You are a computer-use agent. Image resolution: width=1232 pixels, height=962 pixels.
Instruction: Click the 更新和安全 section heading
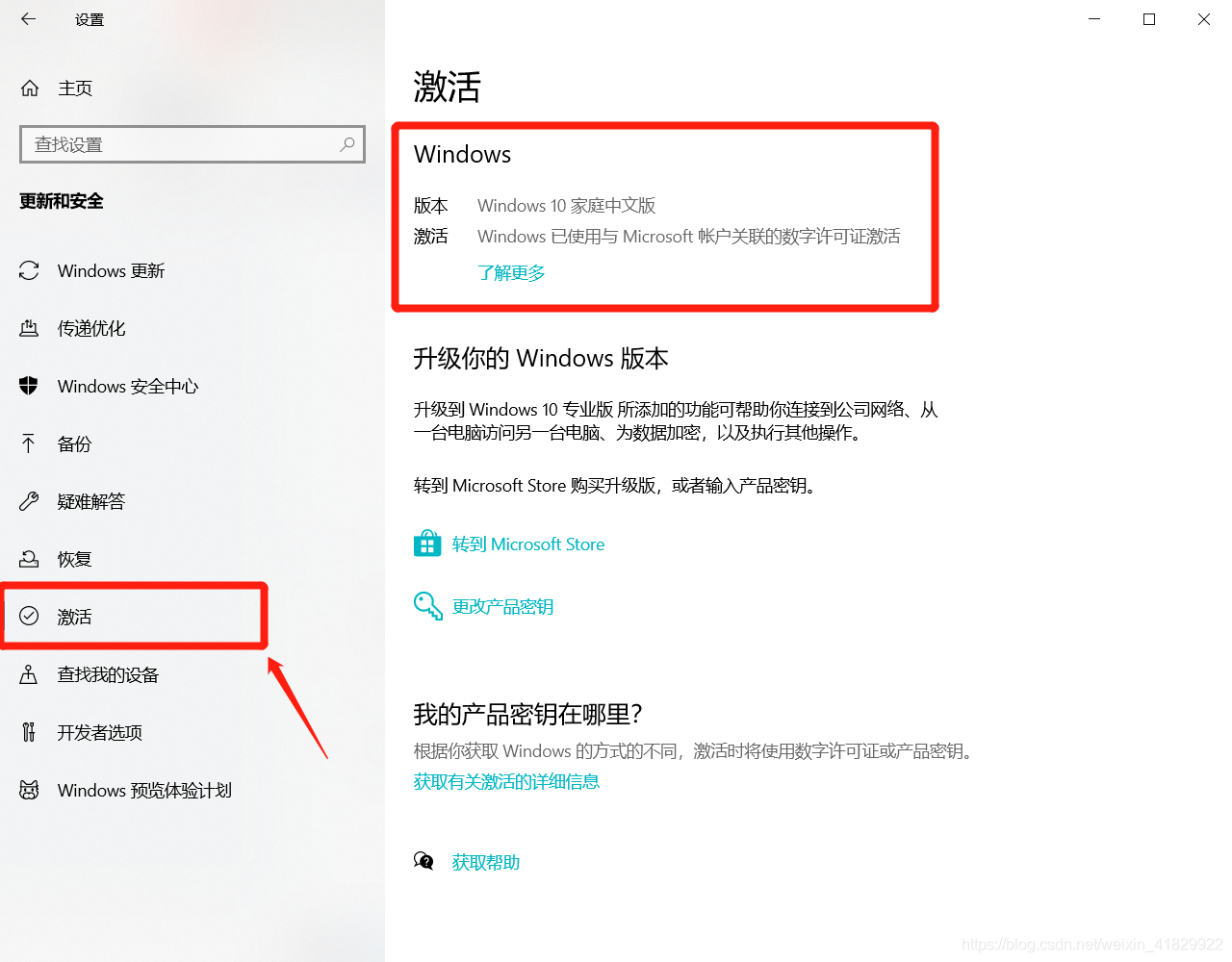pos(62,201)
